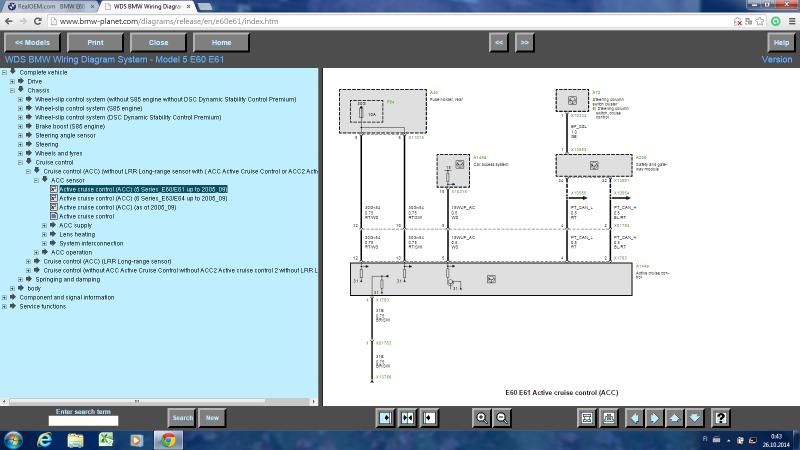Viewport: 800px width, 450px height.
Task: Open the question mark help icon
Action: coord(720,417)
